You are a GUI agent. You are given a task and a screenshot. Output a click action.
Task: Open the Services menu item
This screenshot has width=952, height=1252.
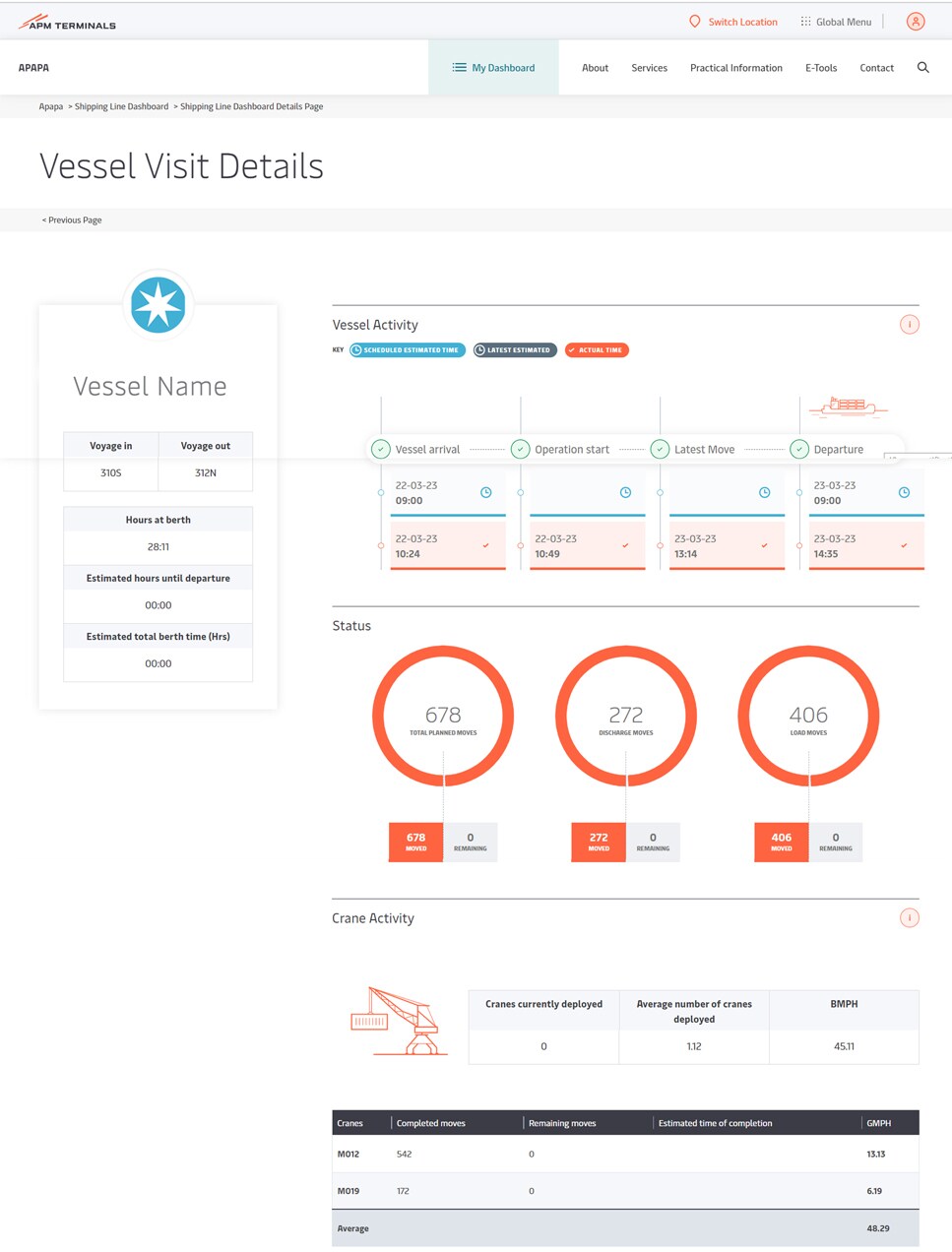pos(649,68)
